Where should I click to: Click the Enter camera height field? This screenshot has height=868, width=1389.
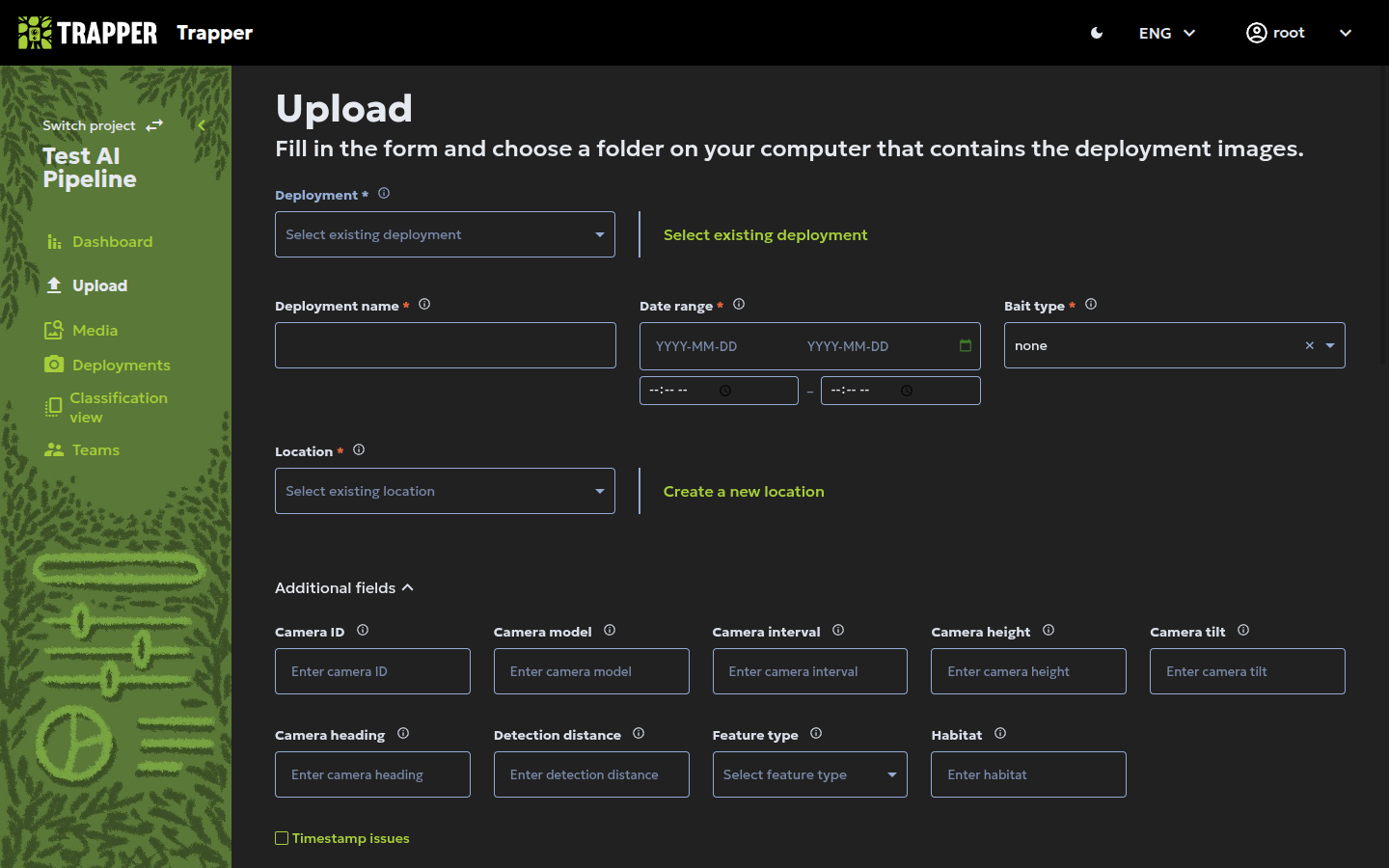pyautogui.click(x=1028, y=671)
